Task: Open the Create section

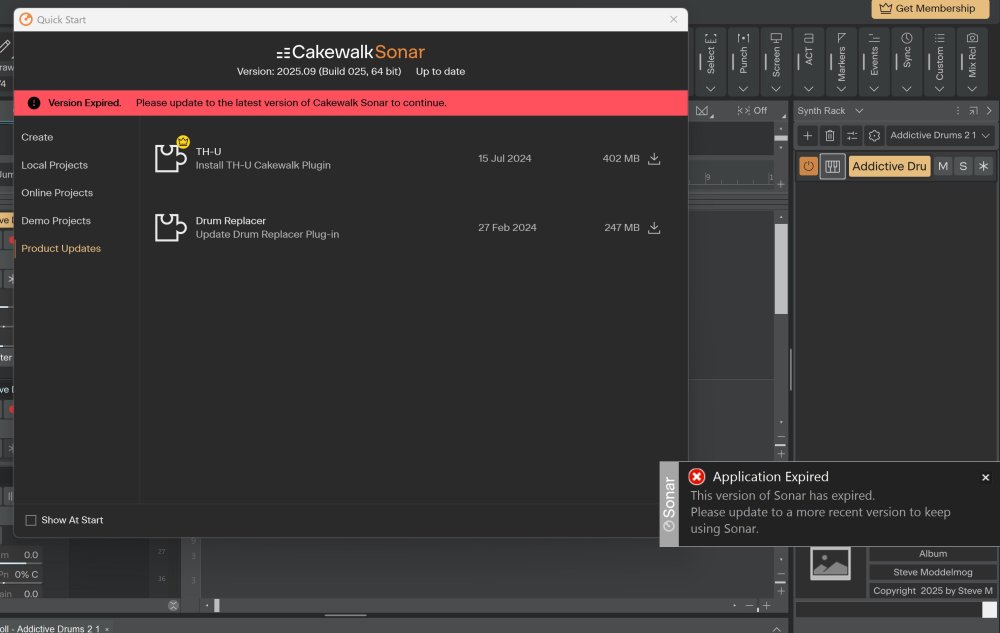Action: click(x=37, y=137)
